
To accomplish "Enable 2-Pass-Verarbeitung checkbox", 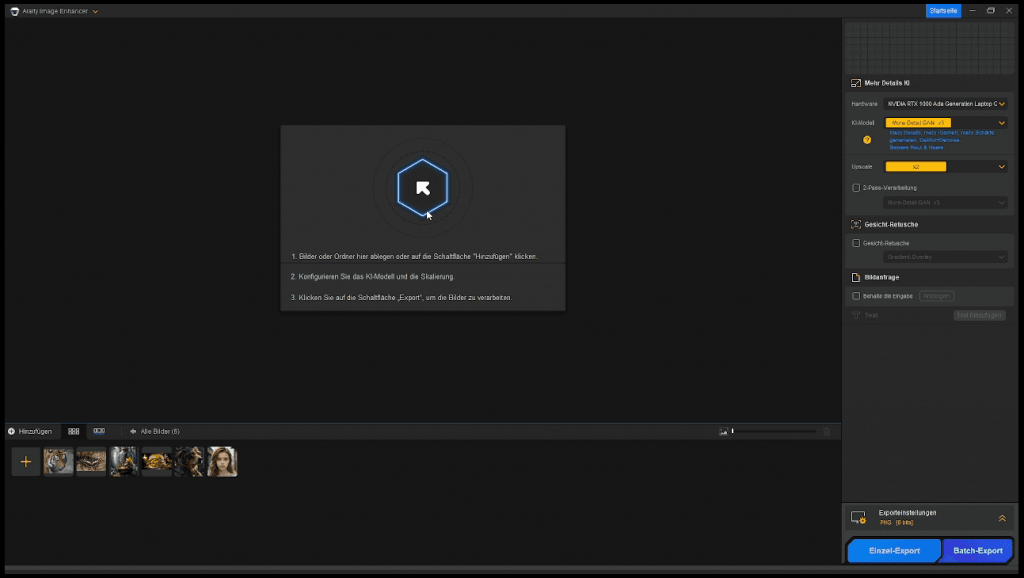I will pyautogui.click(x=856, y=187).
